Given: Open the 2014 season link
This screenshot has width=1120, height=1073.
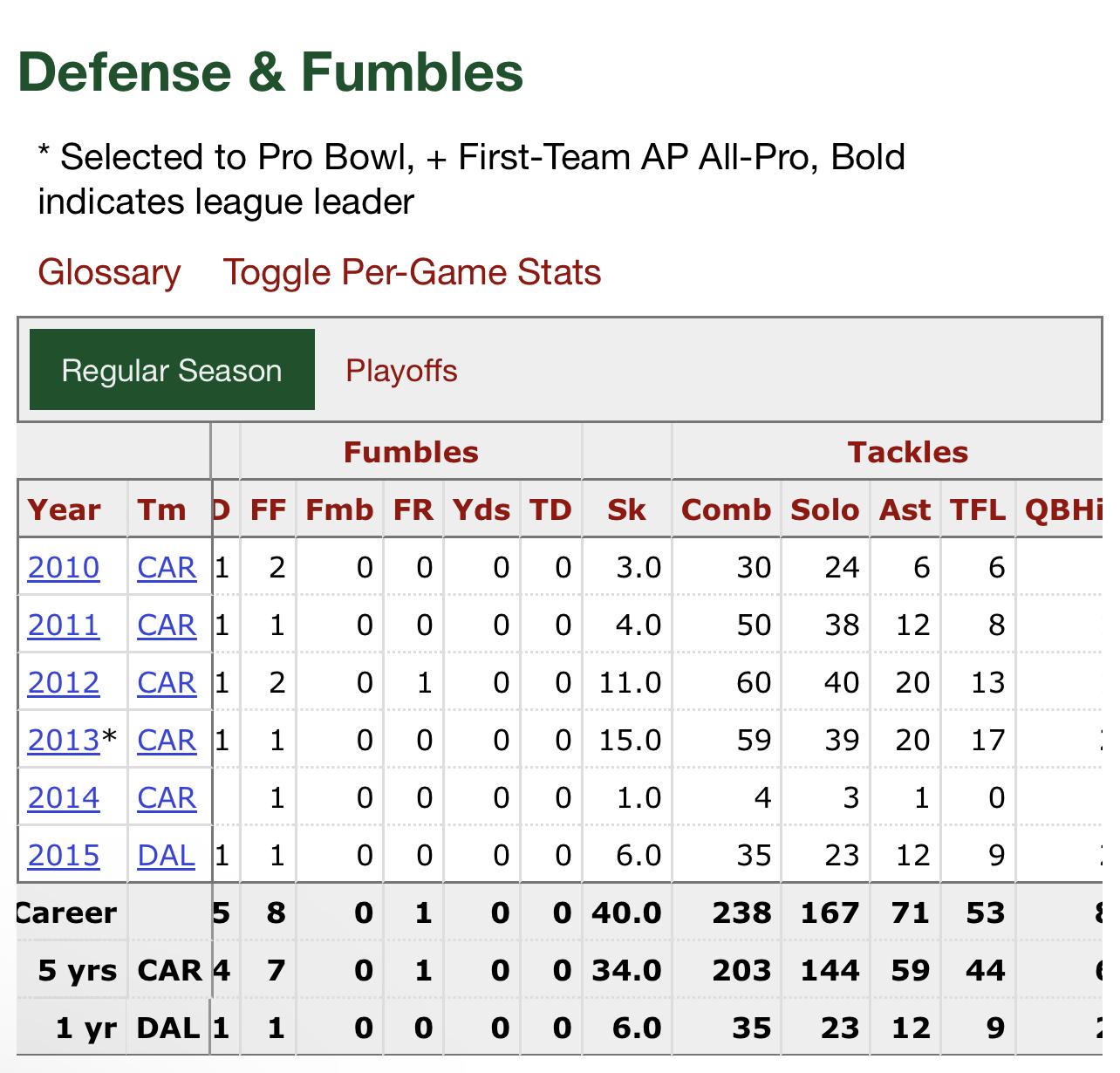Looking at the screenshot, I should tap(64, 798).
